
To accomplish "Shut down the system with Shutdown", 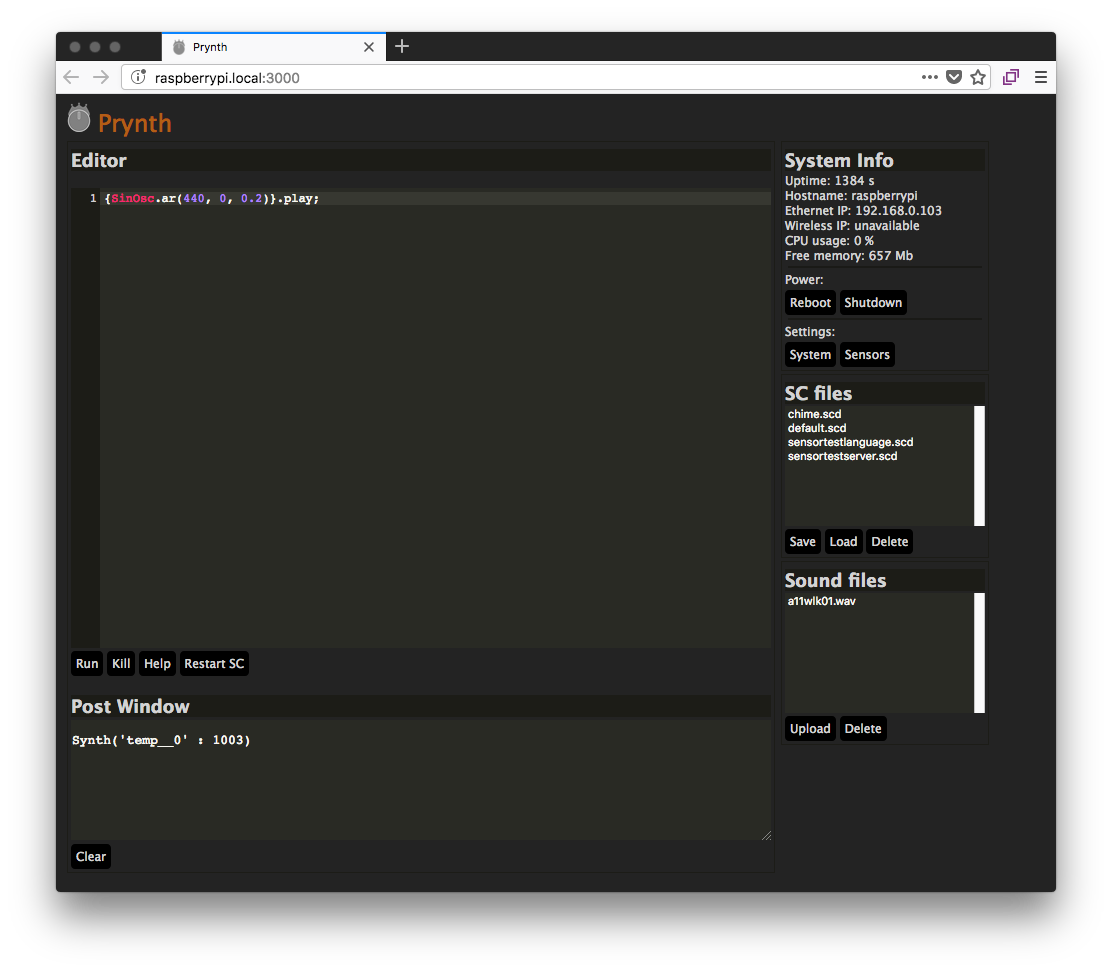I will tap(873, 303).
